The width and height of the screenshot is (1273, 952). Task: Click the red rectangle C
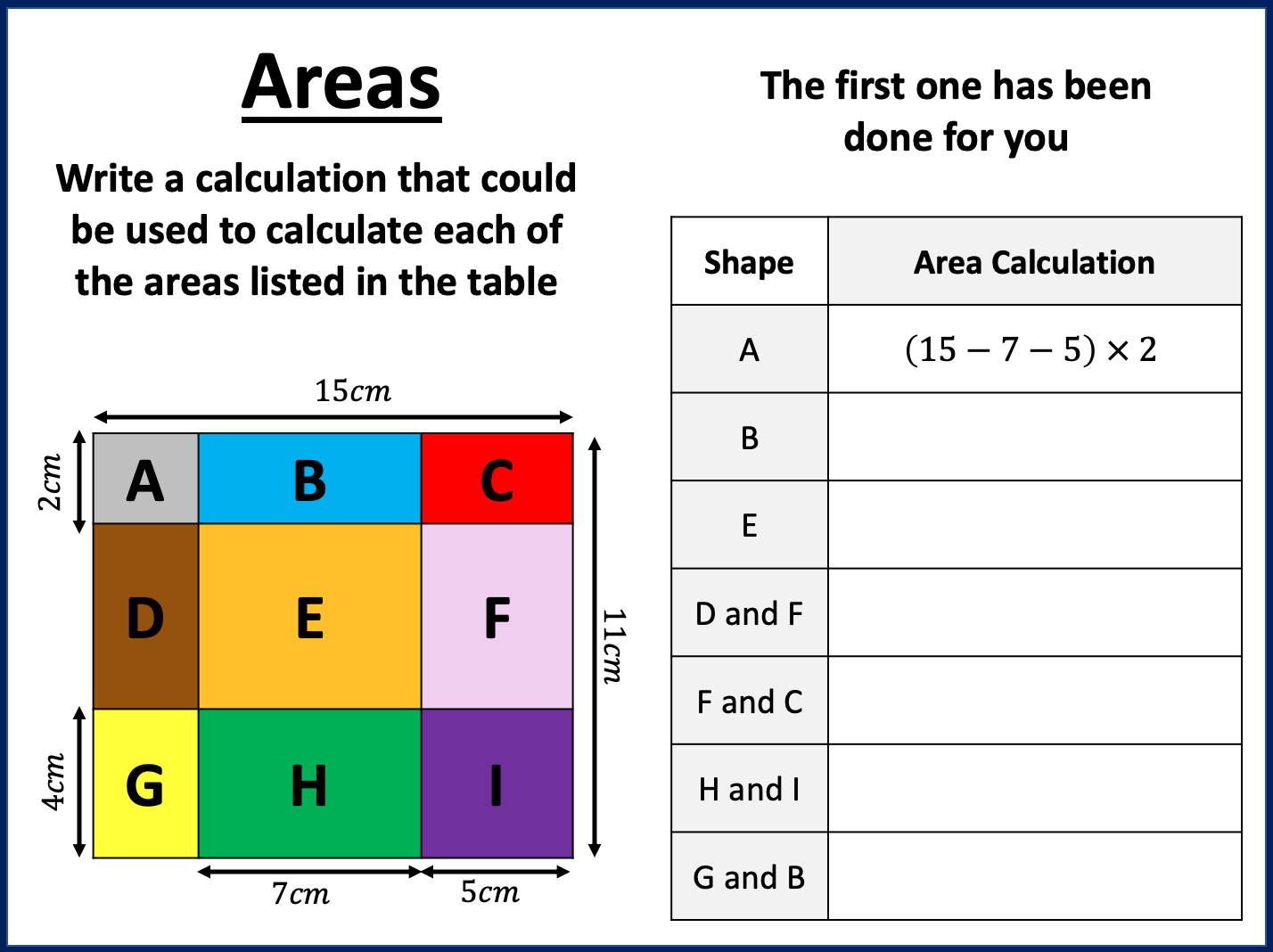497,479
